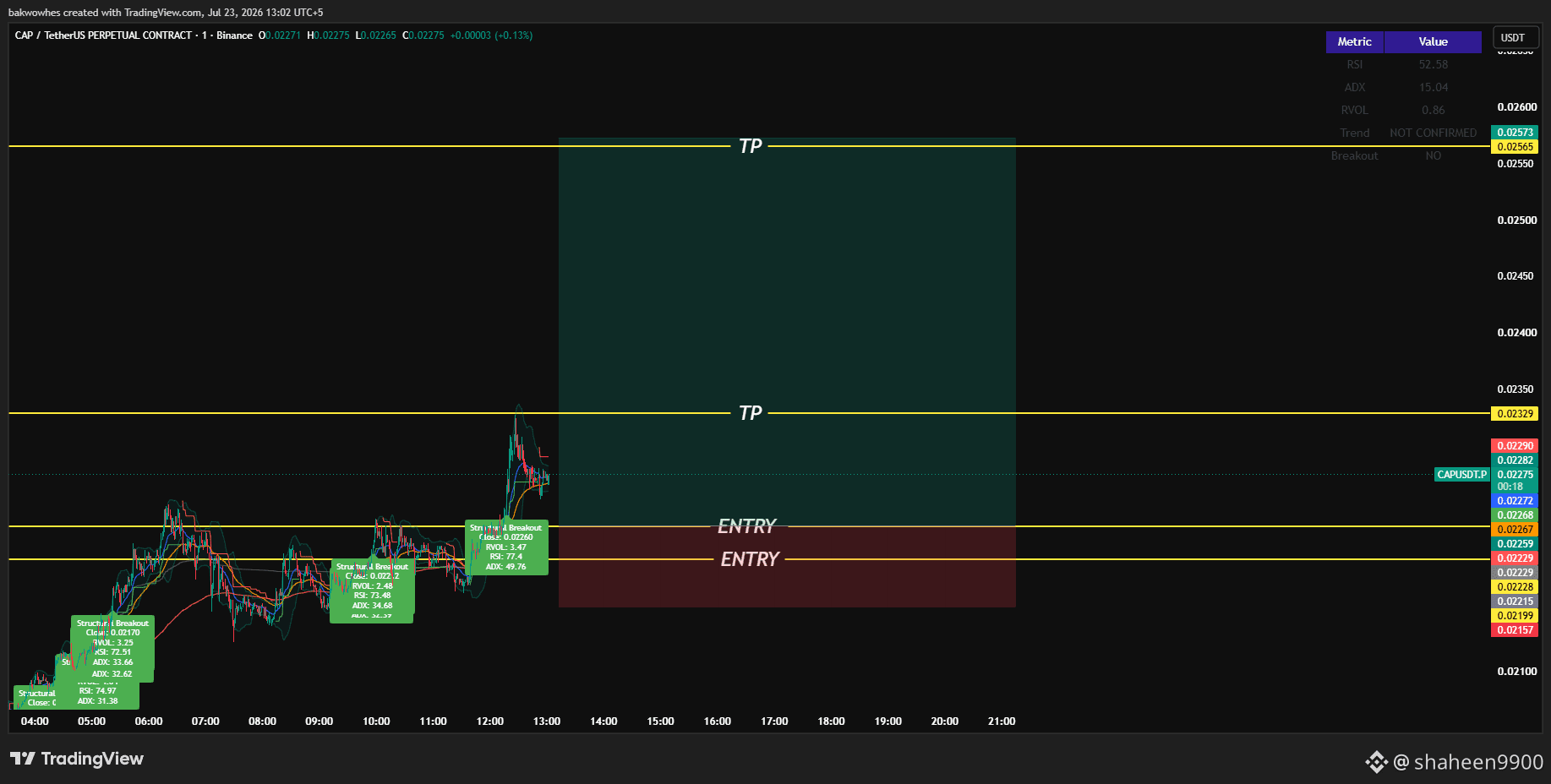The image size is (1551, 784).
Task: Click the current price tag 0.02275
Action: point(1515,475)
